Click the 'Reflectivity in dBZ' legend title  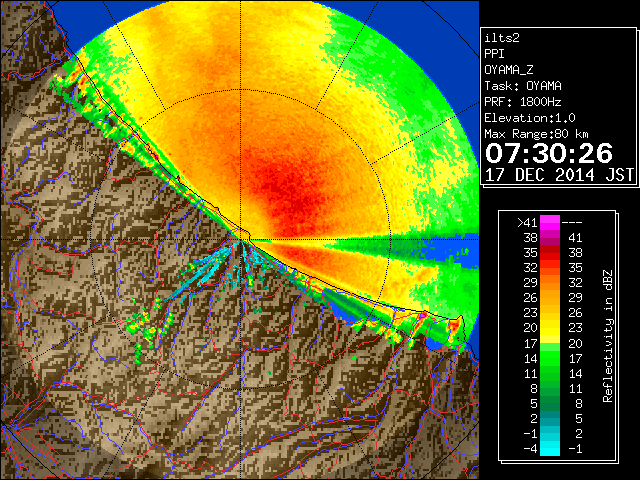point(608,336)
